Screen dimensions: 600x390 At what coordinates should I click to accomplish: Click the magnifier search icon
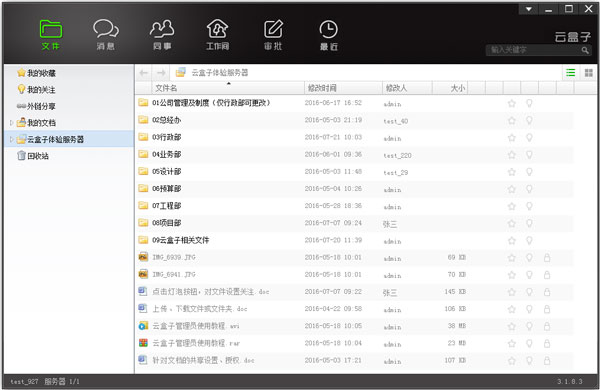585,50
